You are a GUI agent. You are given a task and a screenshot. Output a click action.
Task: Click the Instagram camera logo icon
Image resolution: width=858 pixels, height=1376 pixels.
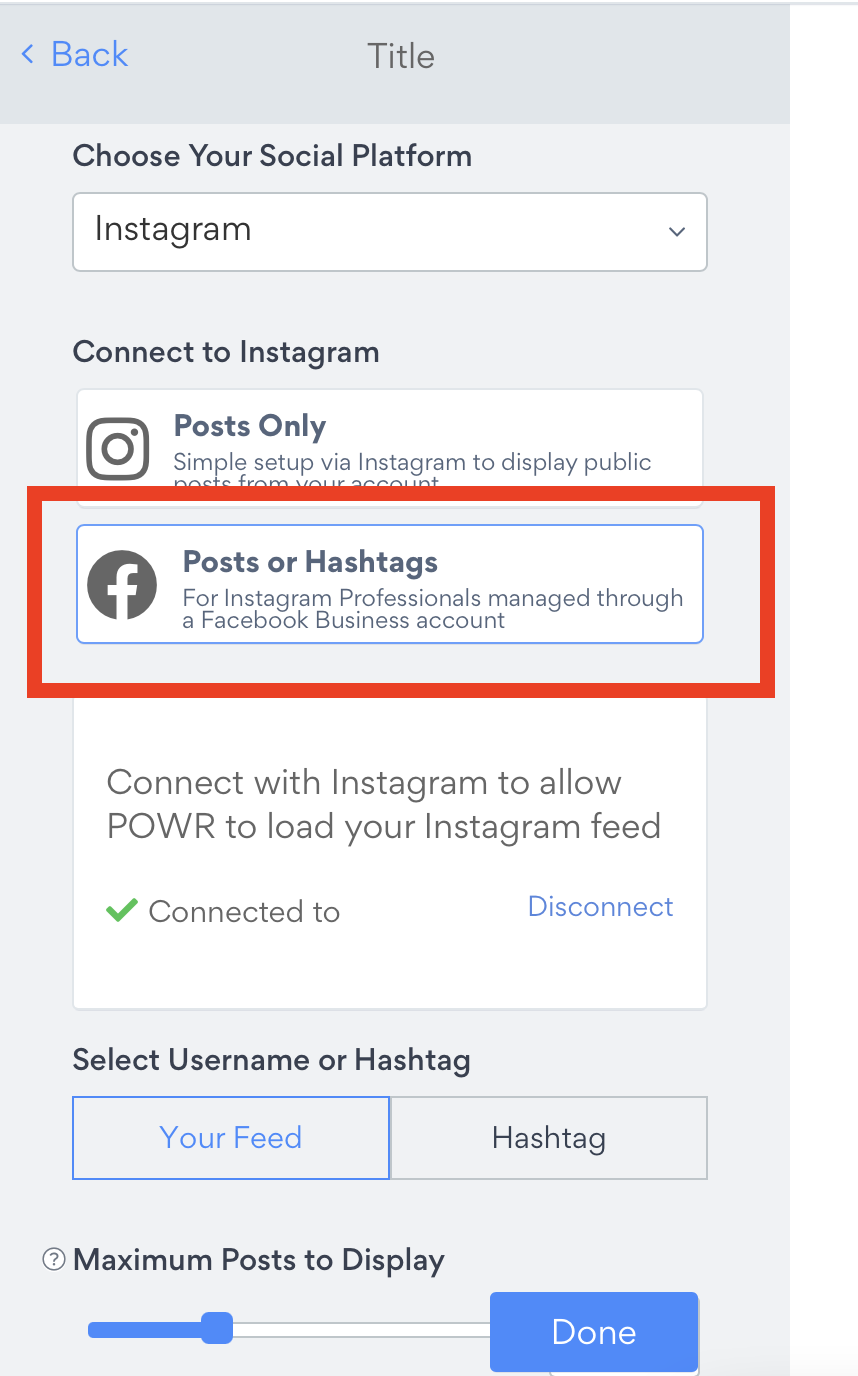[118, 448]
